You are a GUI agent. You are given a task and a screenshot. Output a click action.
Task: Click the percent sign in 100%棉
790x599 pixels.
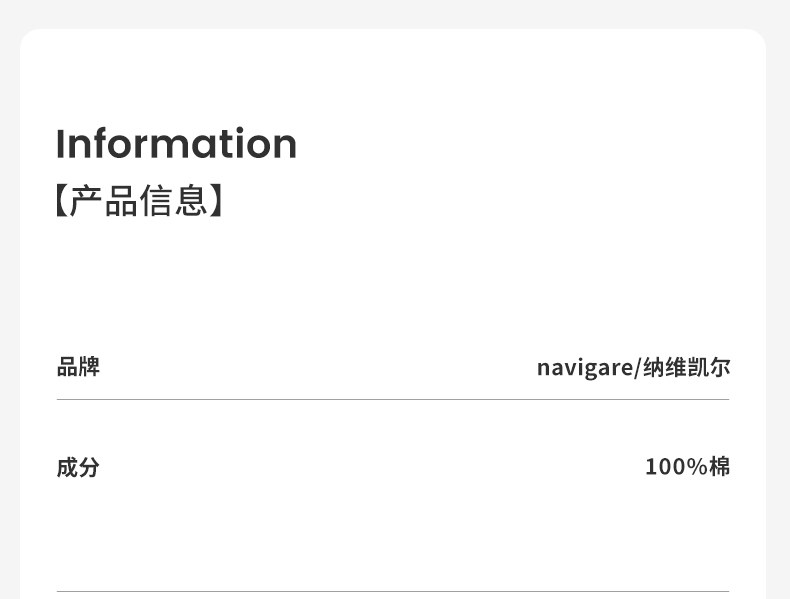pyautogui.click(x=698, y=466)
